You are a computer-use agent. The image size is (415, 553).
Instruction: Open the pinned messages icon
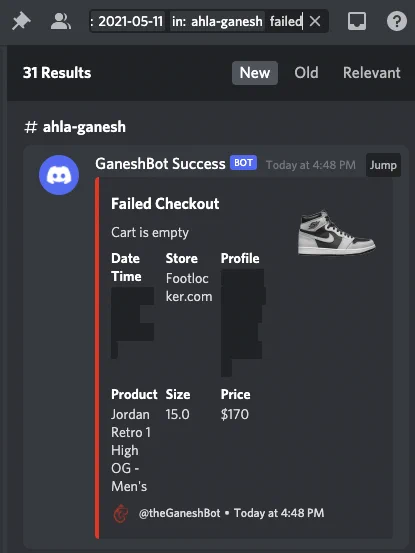coord(21,22)
